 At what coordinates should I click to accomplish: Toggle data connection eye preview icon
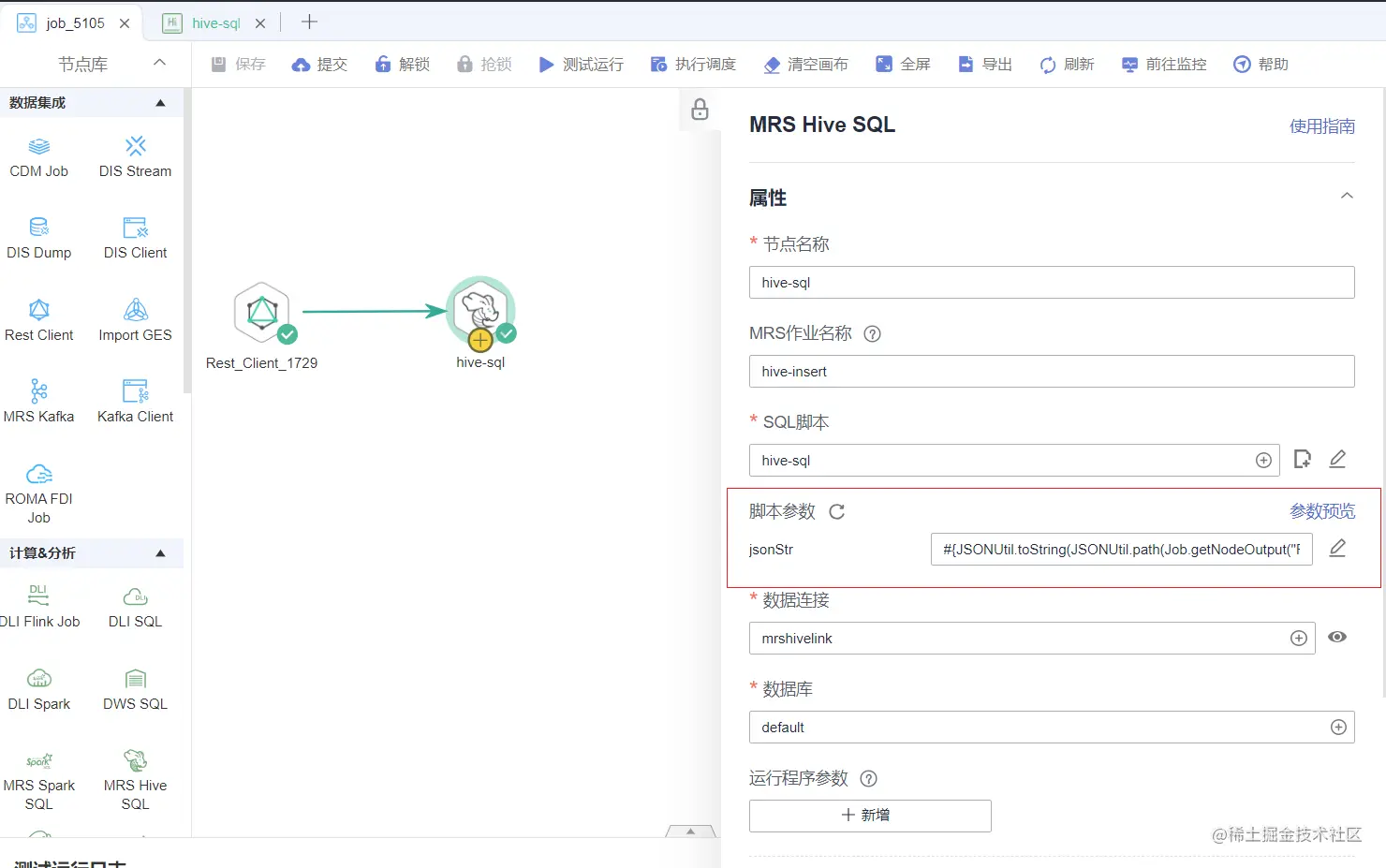click(x=1337, y=637)
